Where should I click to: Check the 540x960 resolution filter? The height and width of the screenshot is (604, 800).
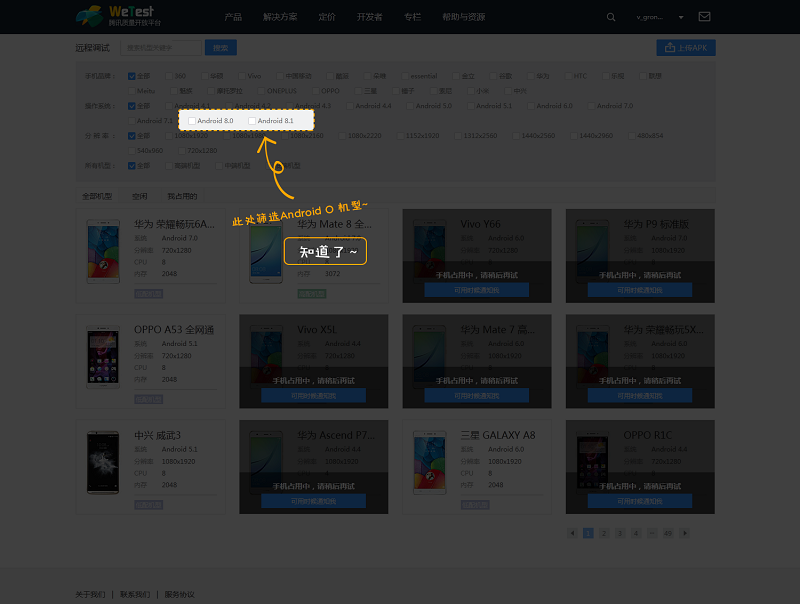pos(132,150)
